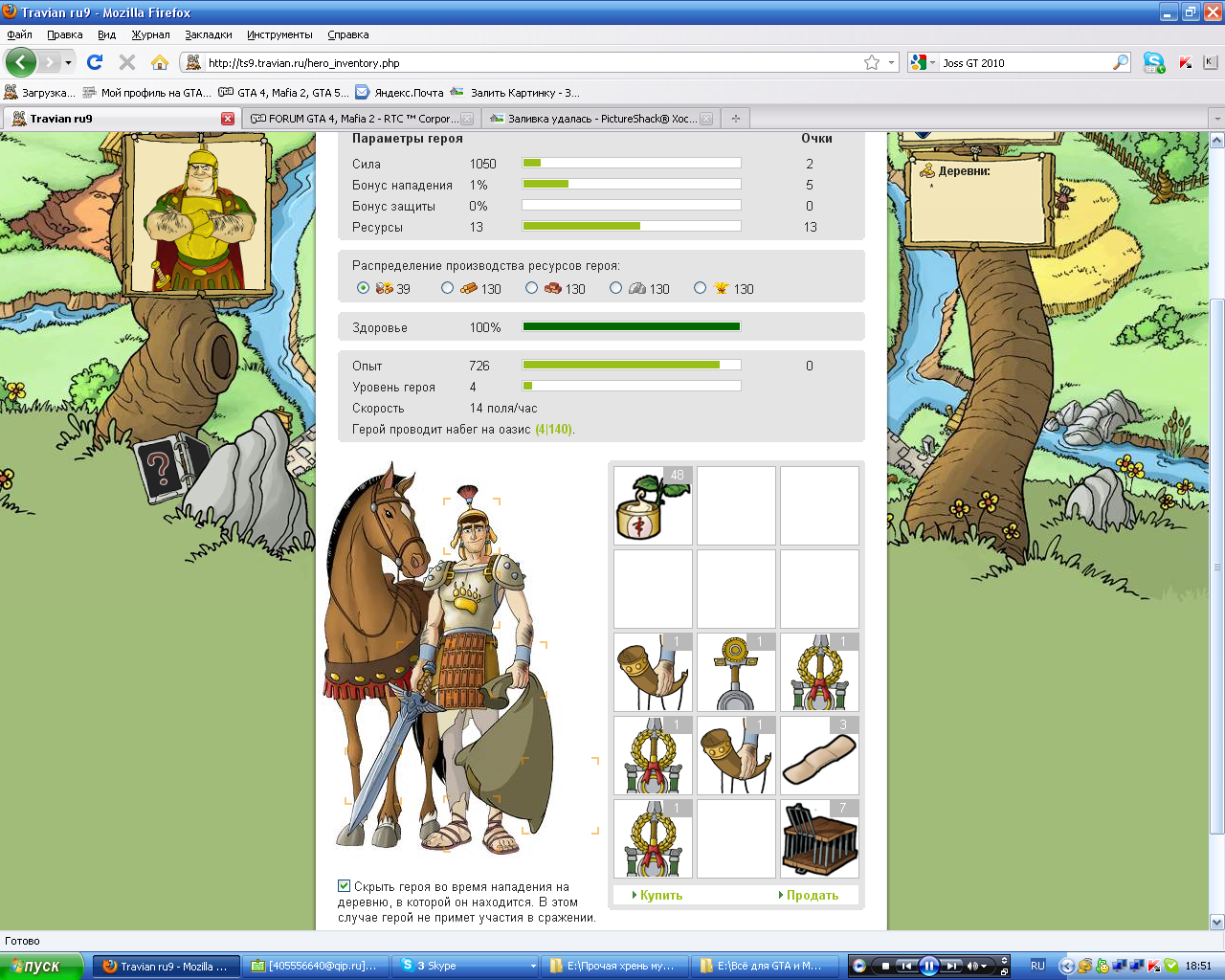The height and width of the screenshot is (980, 1225).
Task: Pick the laurel wreath in the cage's row
Action: point(653,838)
